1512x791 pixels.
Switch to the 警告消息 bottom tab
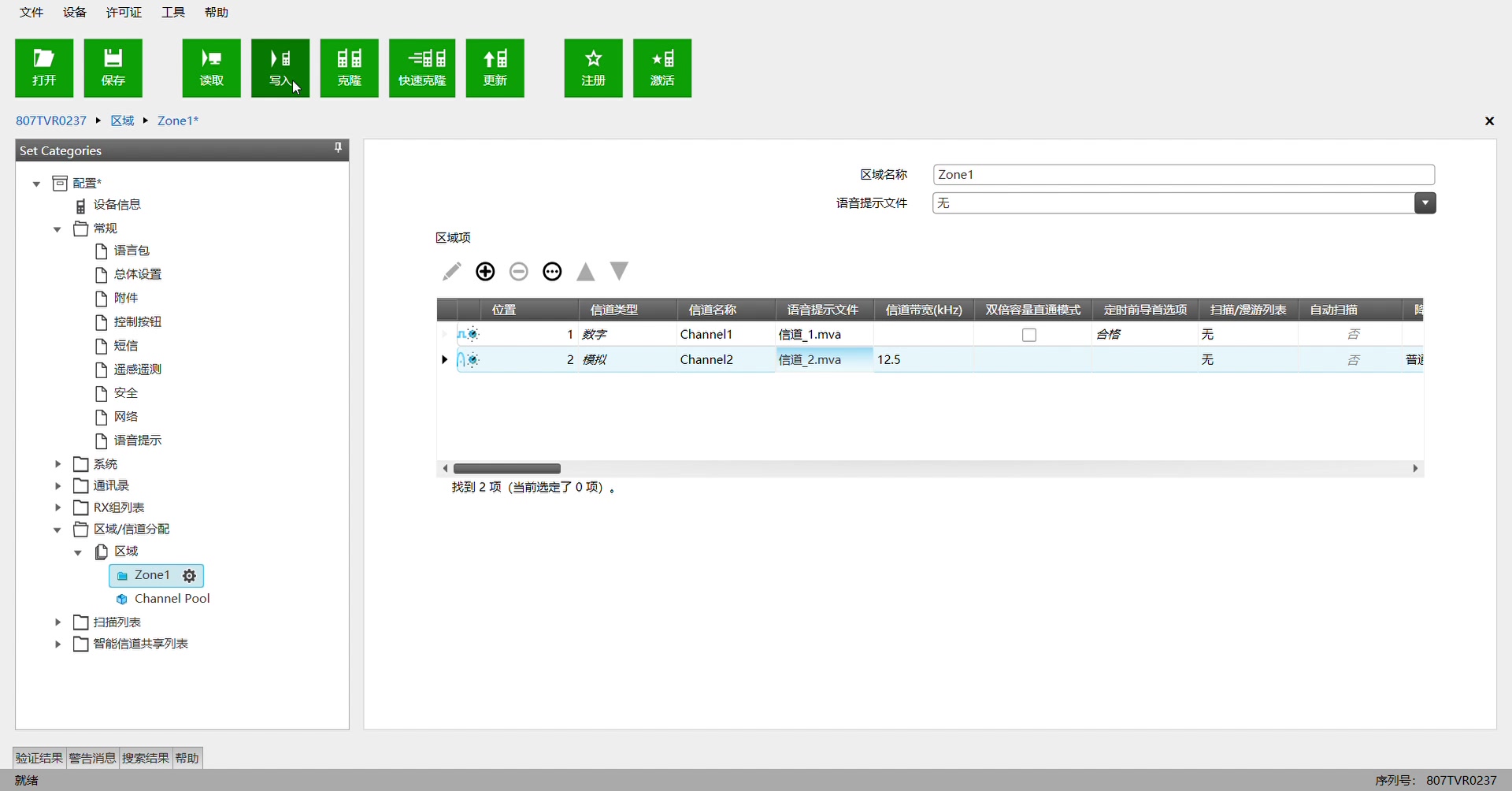pyautogui.click(x=92, y=758)
